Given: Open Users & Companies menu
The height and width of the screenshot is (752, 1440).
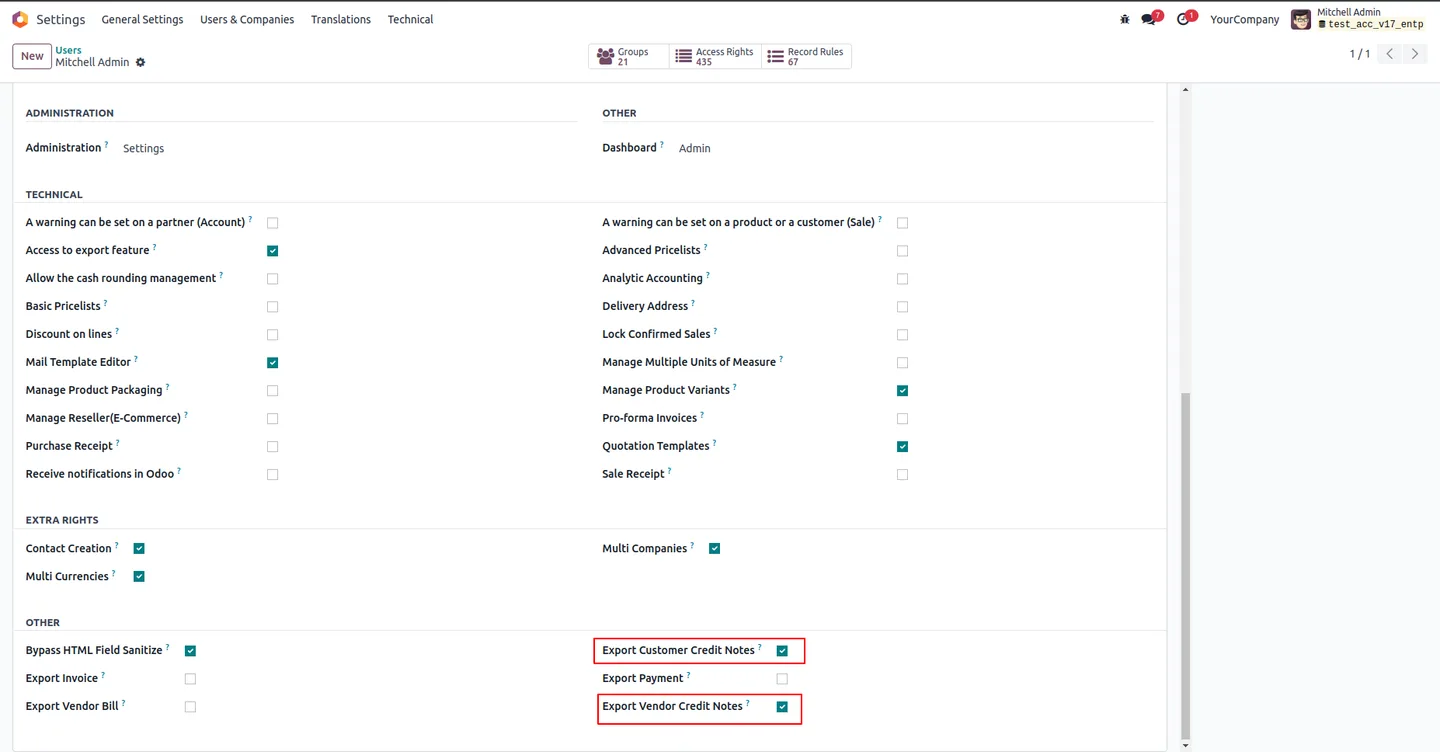Looking at the screenshot, I should [x=247, y=19].
